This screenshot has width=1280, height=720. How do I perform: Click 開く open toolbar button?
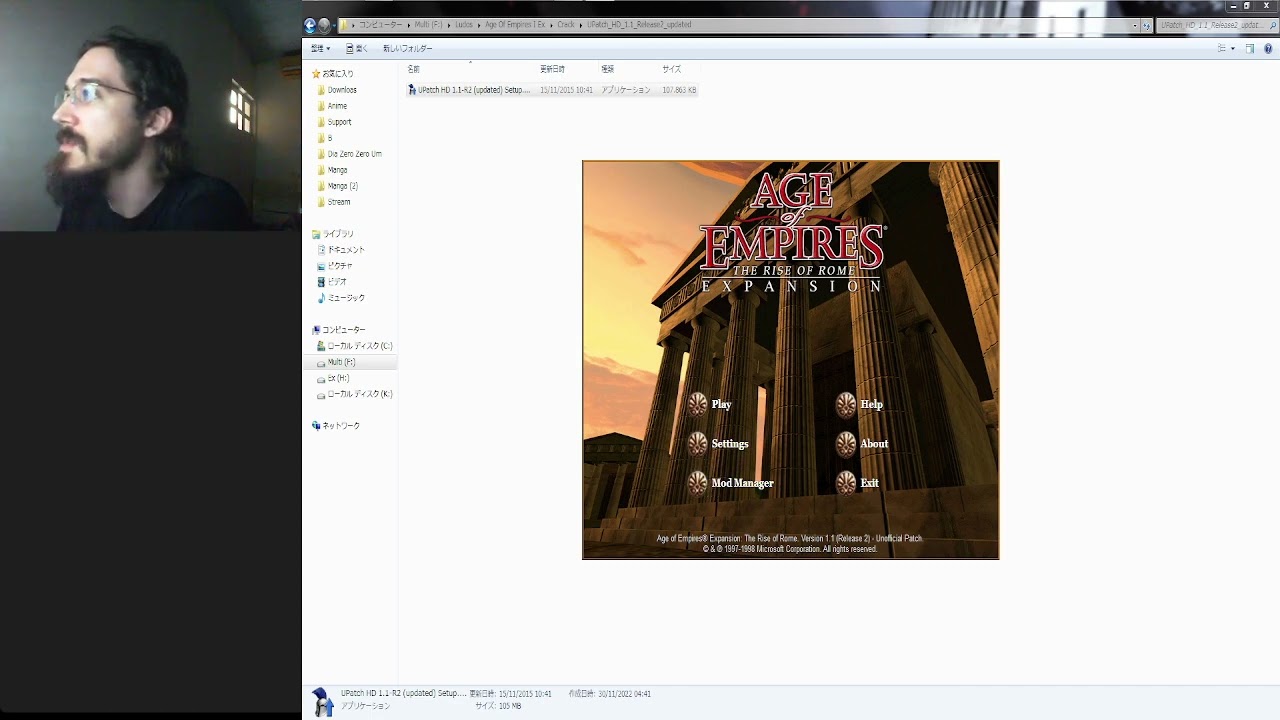click(357, 48)
